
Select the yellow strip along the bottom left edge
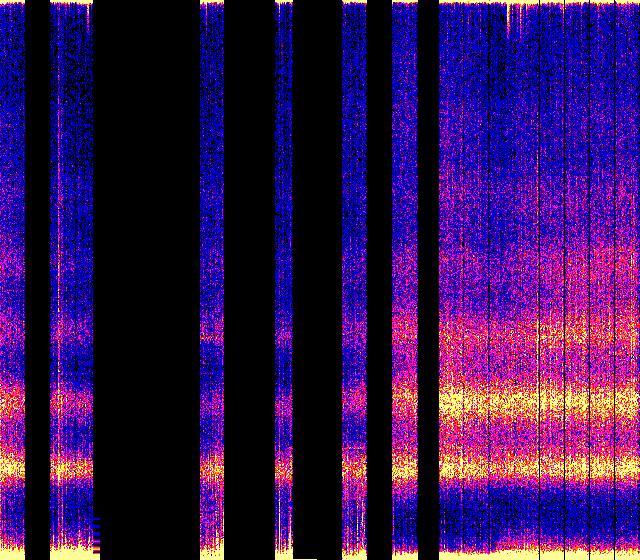point(12,555)
